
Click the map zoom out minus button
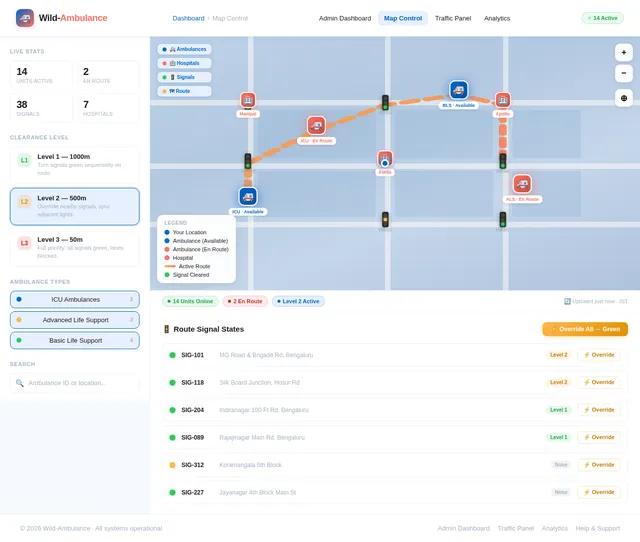(x=623, y=73)
